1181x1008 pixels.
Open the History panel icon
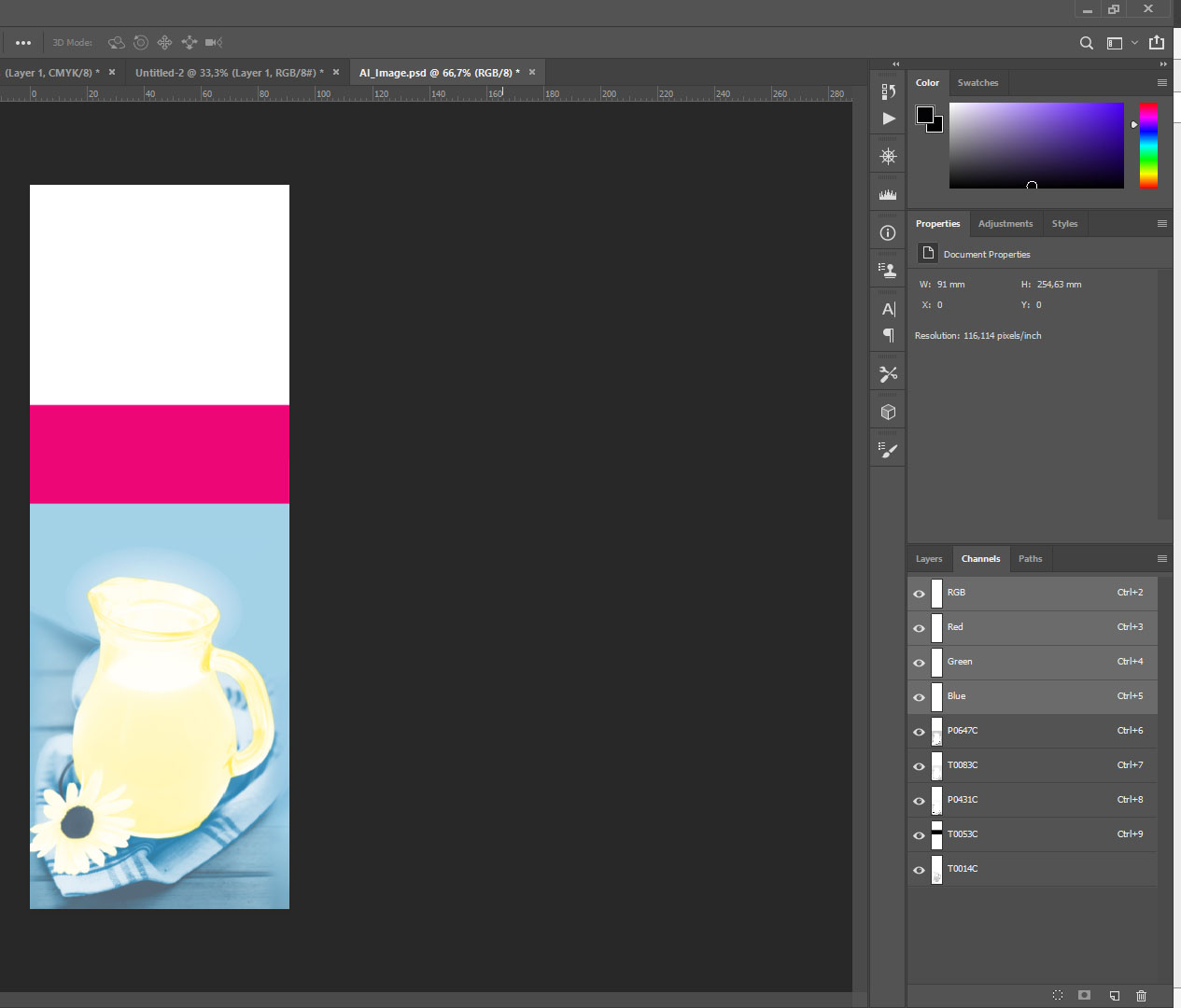tap(888, 91)
